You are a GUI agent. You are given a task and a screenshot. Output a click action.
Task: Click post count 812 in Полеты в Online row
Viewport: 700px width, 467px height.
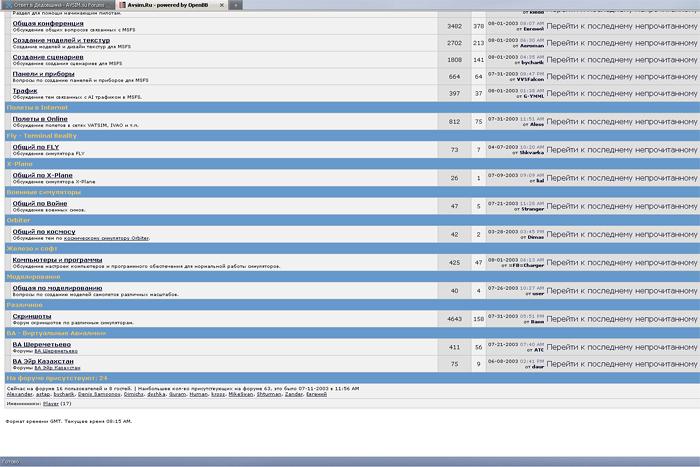pyautogui.click(x=454, y=121)
